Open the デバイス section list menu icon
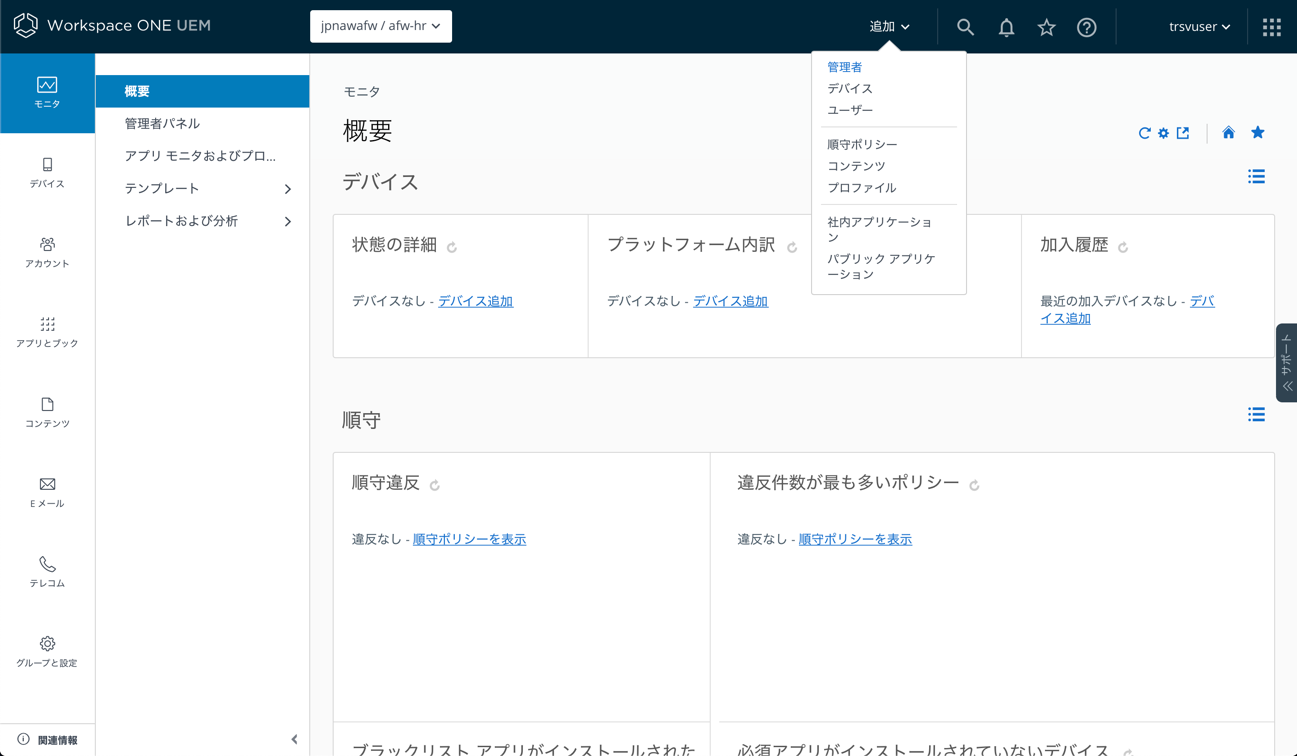The image size is (1297, 756). tap(1257, 177)
